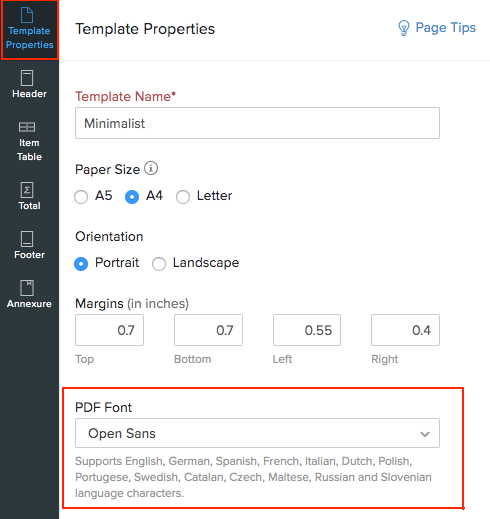The image size is (490, 519).
Task: Click the Total sigma icon
Action: [x=27, y=190]
